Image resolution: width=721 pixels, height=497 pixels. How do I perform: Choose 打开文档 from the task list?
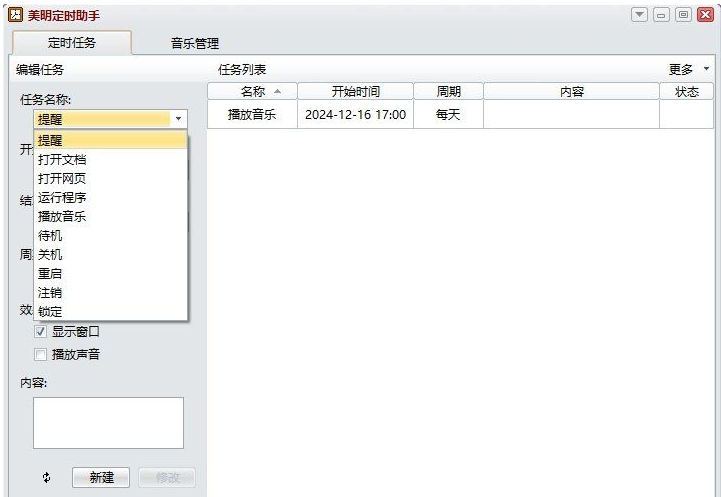pyautogui.click(x=110, y=160)
